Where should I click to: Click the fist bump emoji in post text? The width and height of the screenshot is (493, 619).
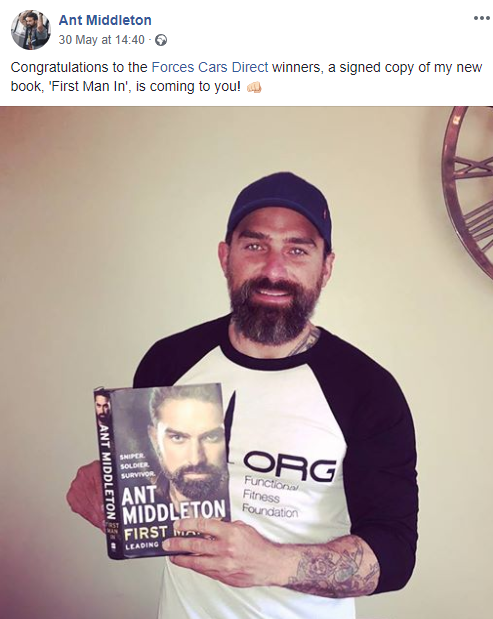(254, 87)
